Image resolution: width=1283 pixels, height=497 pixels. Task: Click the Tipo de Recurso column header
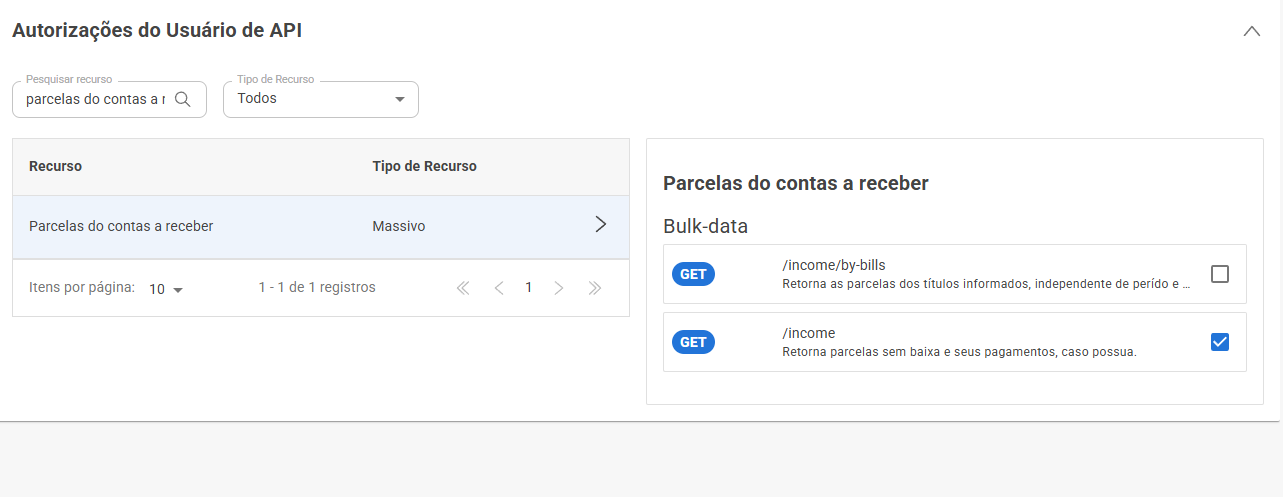pyautogui.click(x=425, y=166)
